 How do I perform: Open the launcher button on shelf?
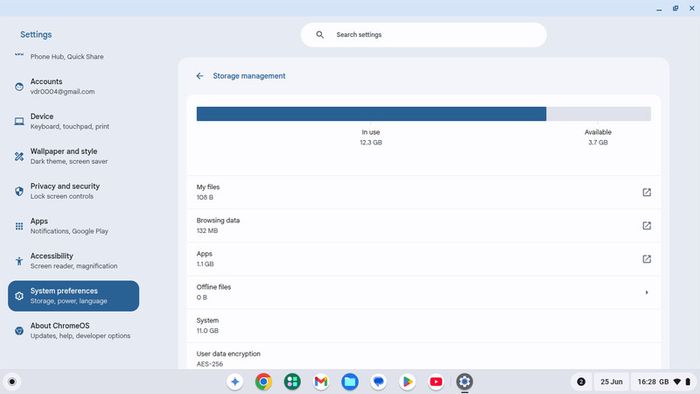click(x=12, y=382)
